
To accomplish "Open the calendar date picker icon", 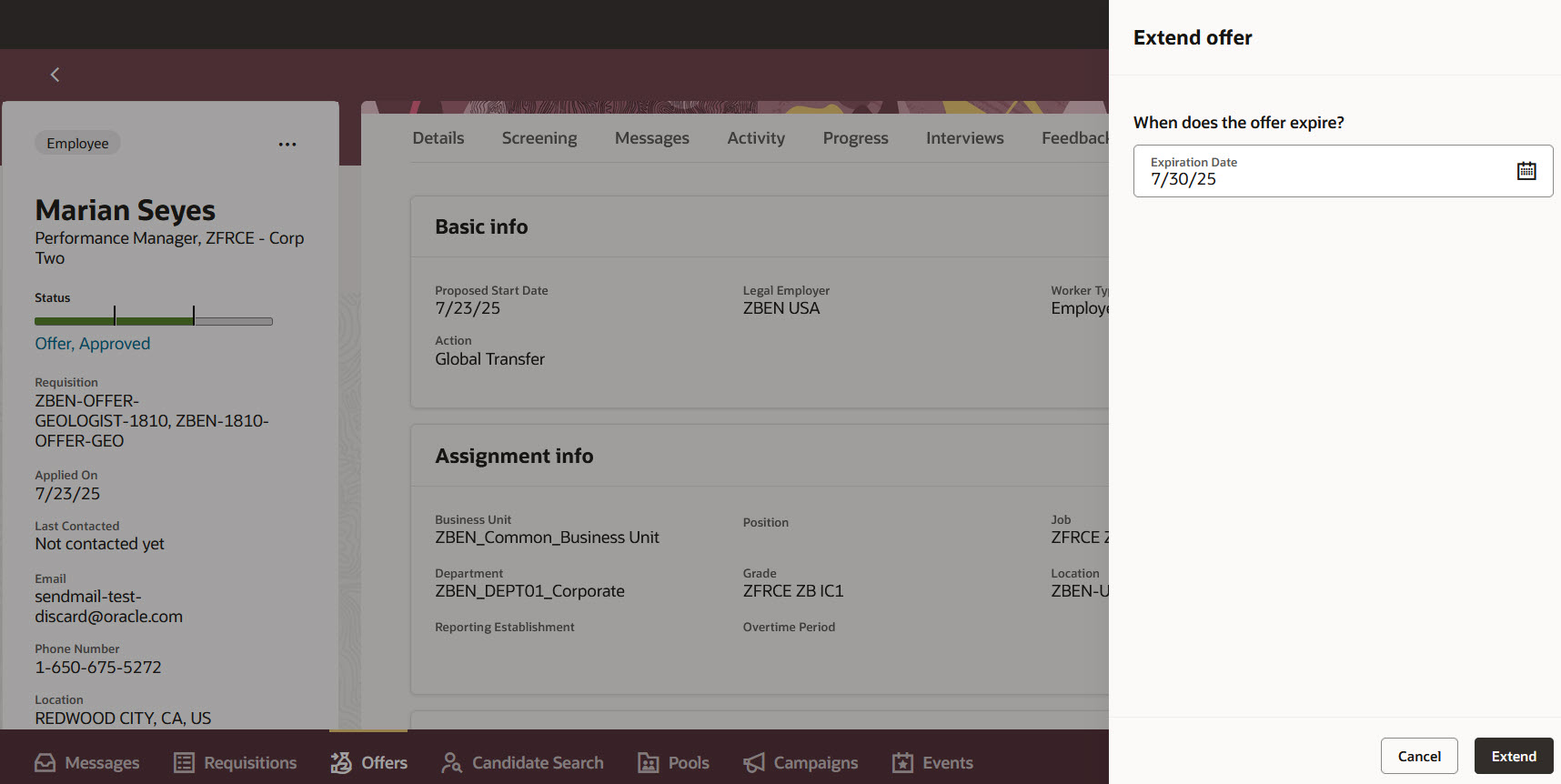I will tap(1526, 171).
